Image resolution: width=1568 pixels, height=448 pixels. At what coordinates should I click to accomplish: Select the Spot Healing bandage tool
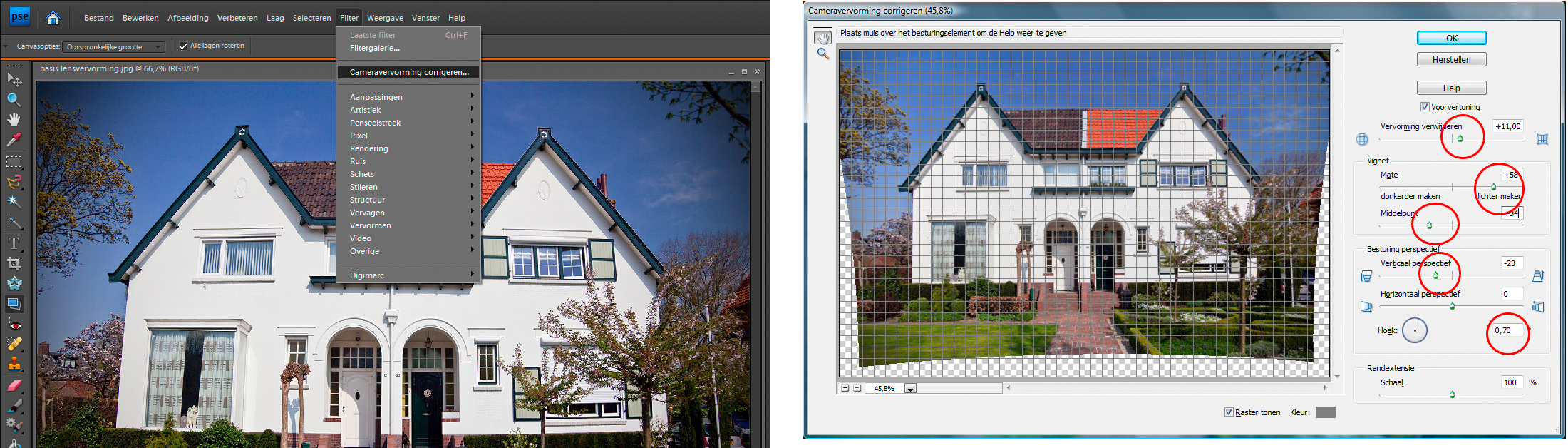pos(14,344)
